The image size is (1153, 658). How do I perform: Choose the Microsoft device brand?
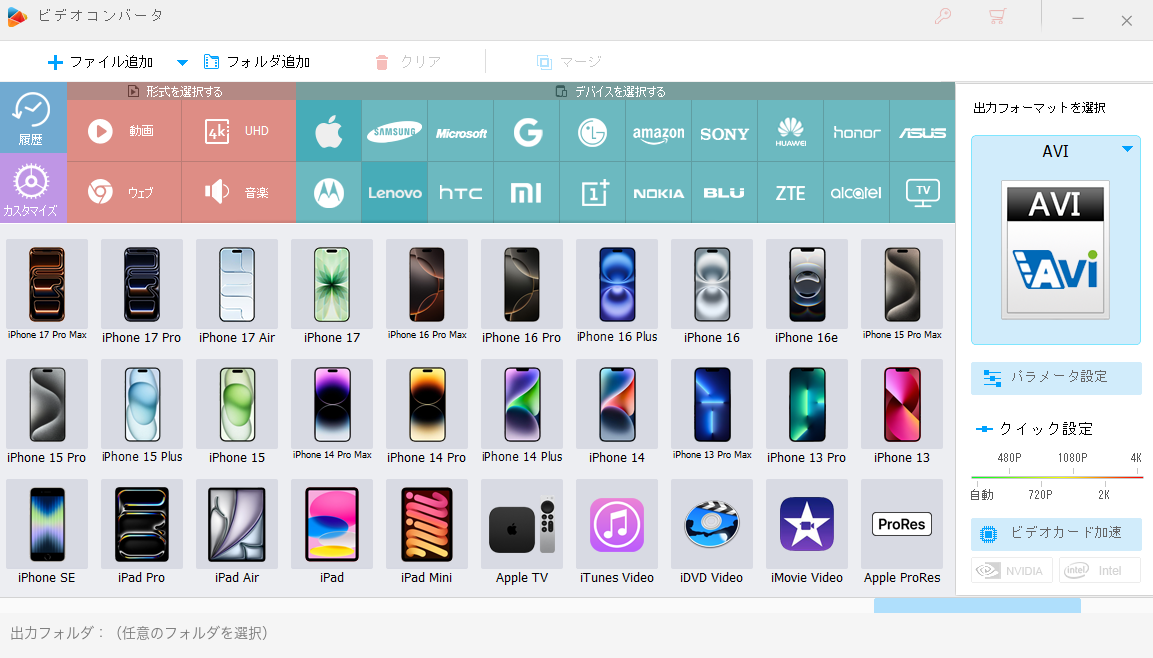tap(461, 131)
